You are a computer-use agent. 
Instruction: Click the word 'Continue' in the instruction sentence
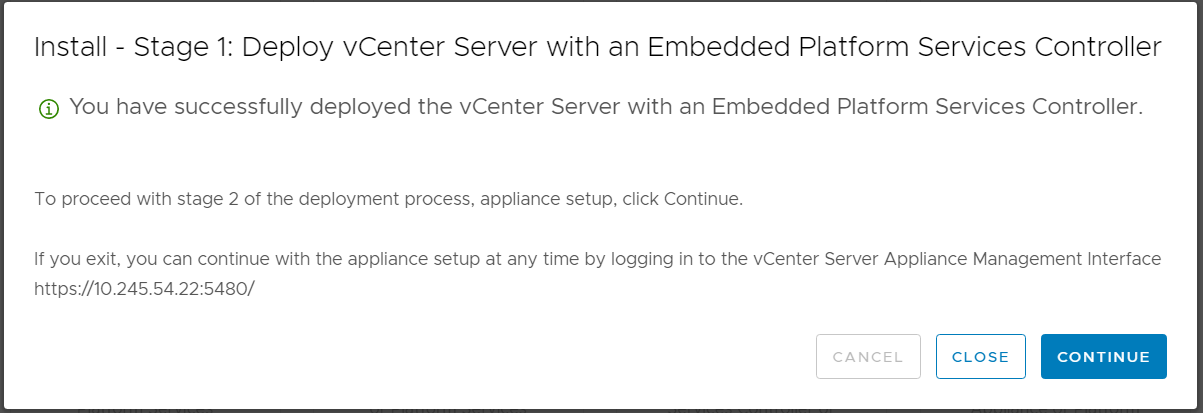click(701, 199)
